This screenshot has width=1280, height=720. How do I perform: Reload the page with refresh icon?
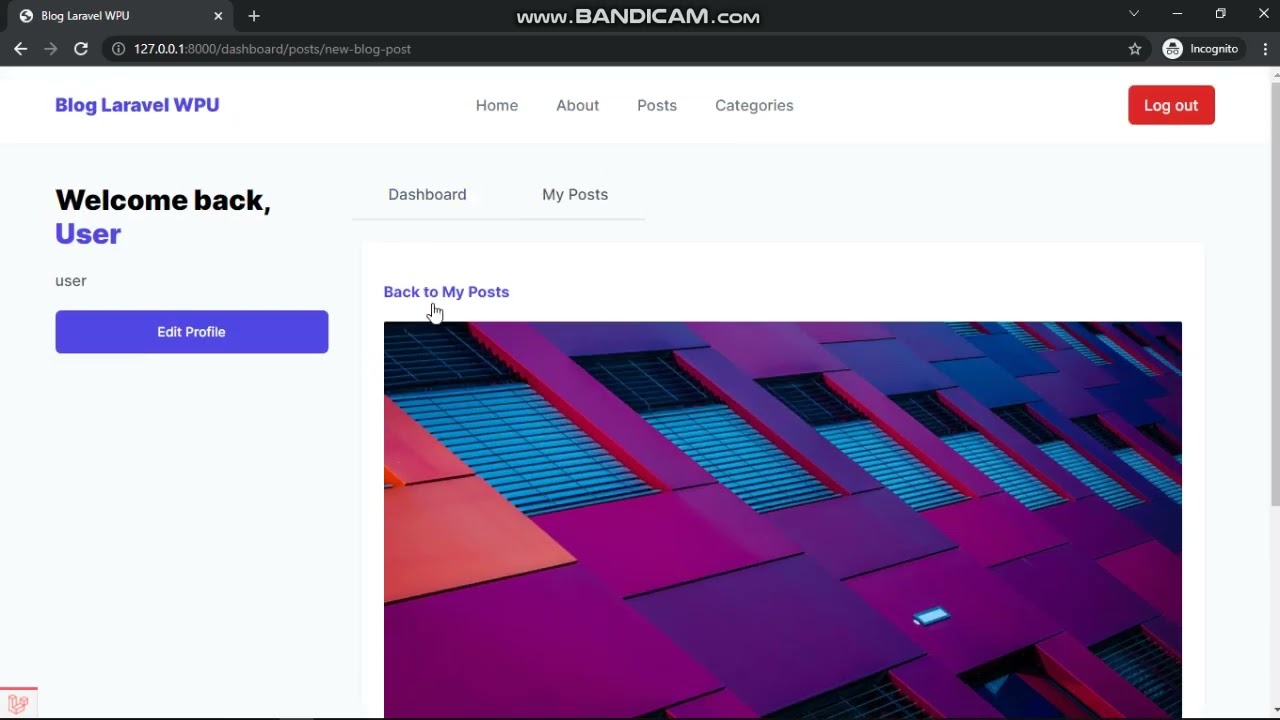(81, 49)
